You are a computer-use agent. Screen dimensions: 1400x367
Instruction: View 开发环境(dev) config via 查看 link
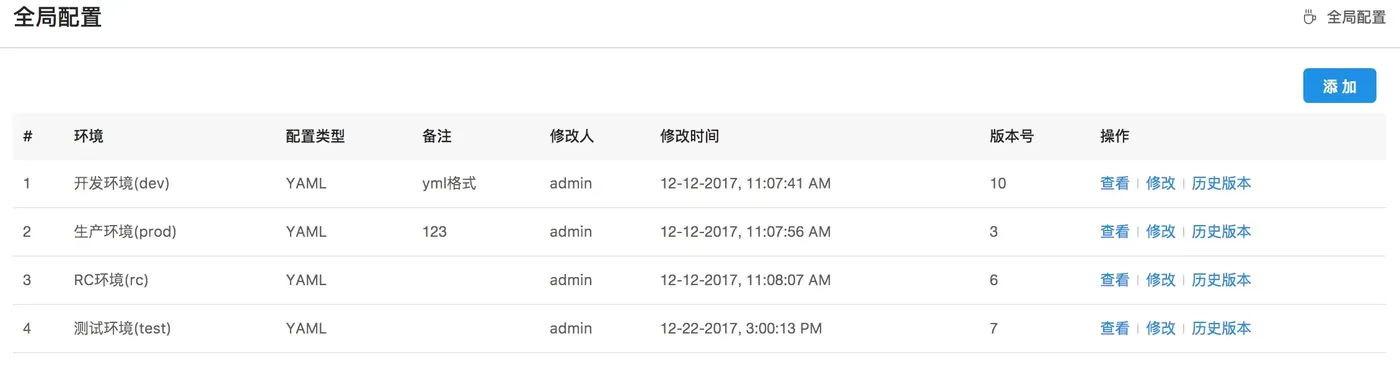[x=1114, y=184]
